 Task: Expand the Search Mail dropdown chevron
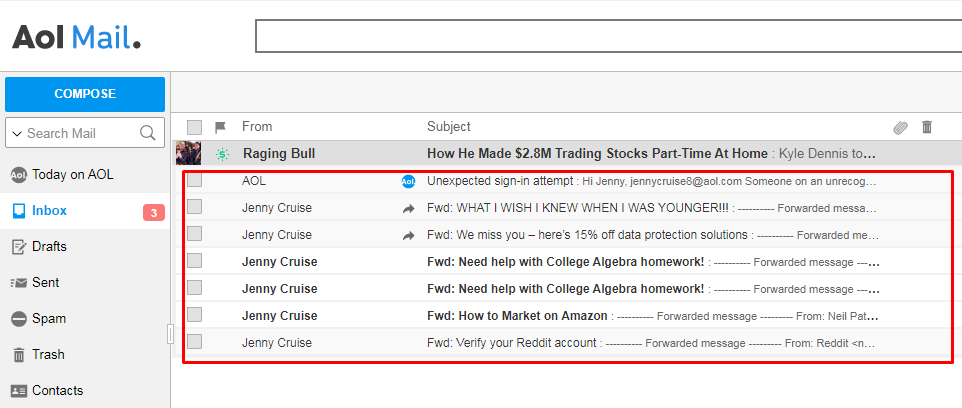(x=17, y=133)
